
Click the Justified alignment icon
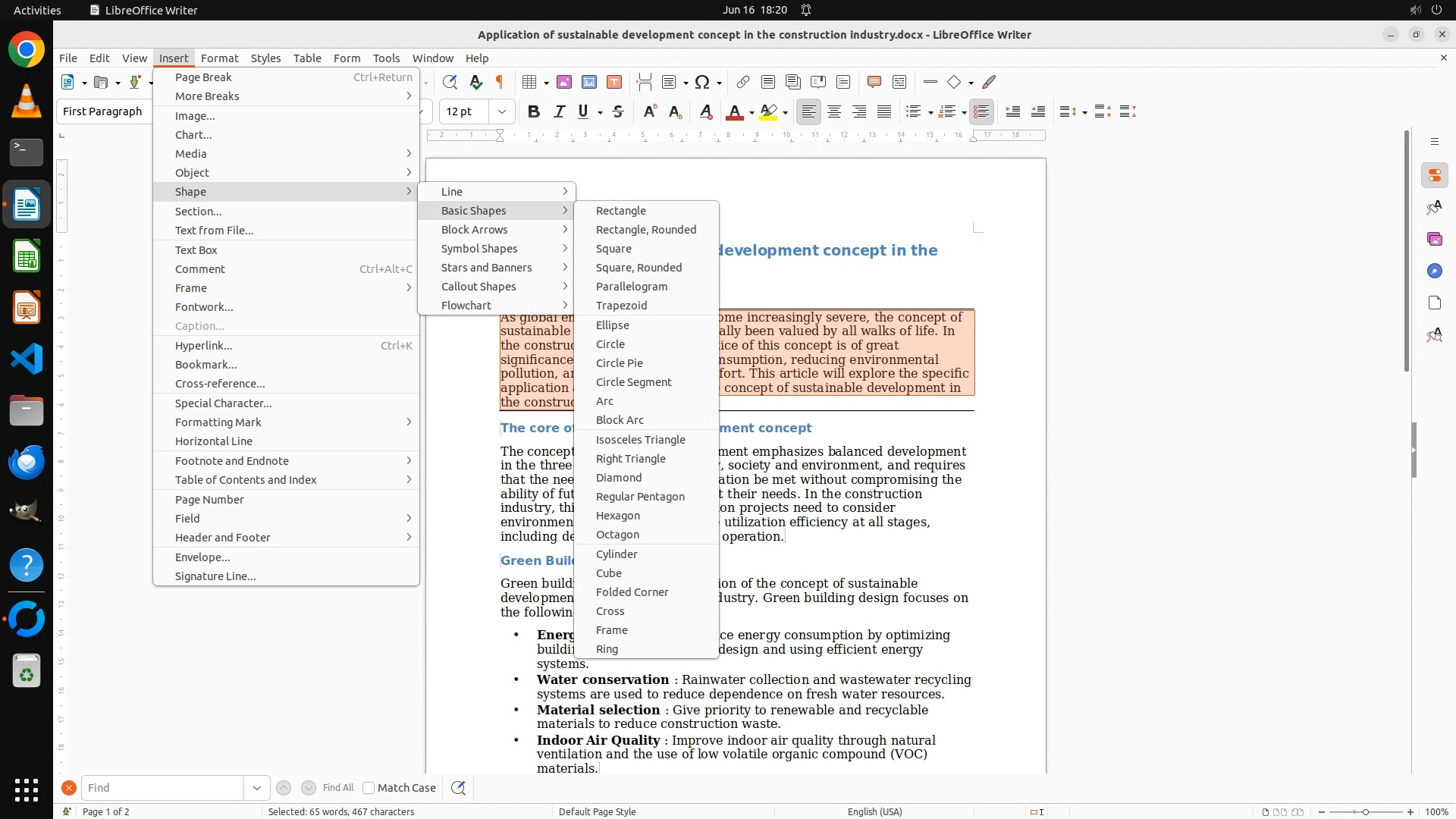tap(884, 112)
